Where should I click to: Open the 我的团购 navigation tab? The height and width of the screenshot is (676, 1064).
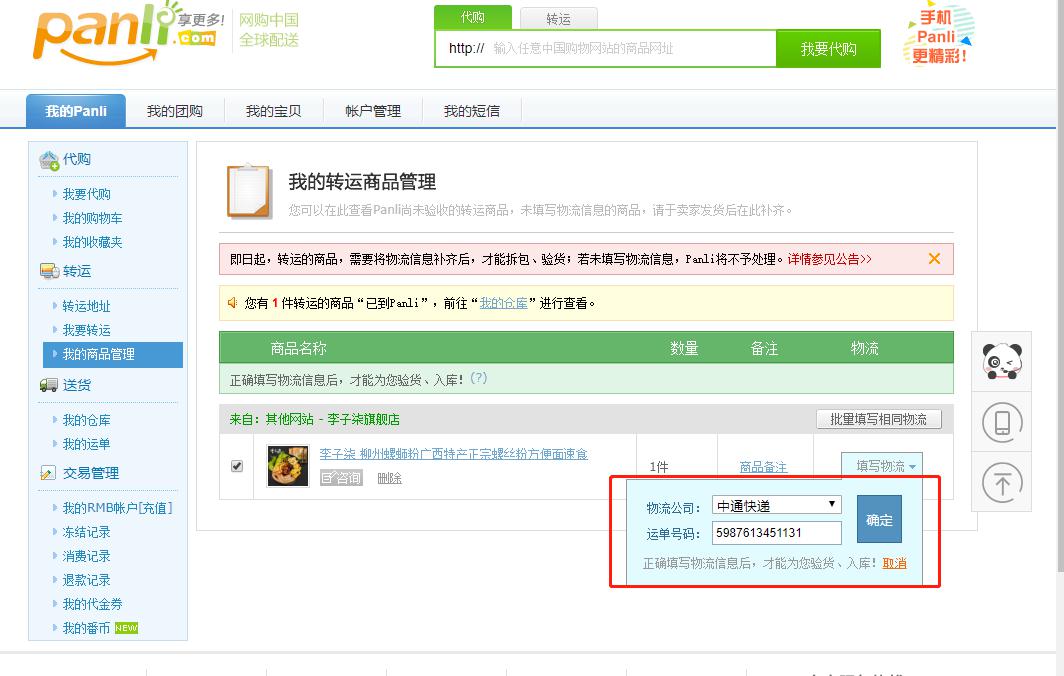click(174, 111)
